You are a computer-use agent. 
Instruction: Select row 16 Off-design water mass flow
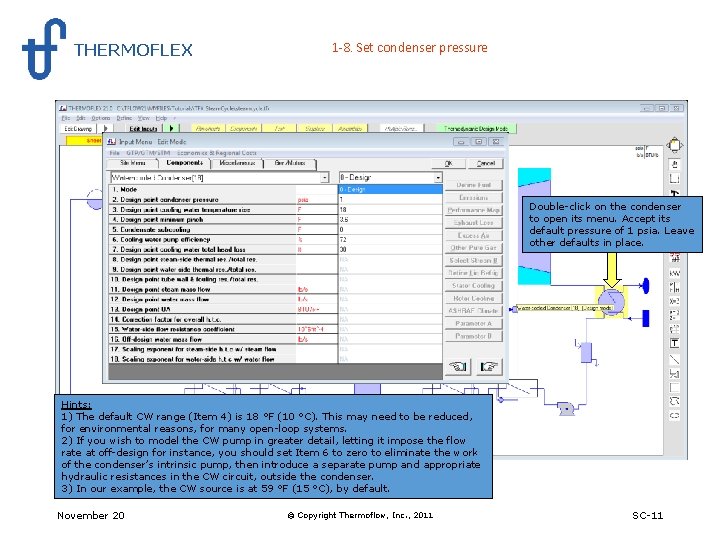pyautogui.click(x=223, y=339)
